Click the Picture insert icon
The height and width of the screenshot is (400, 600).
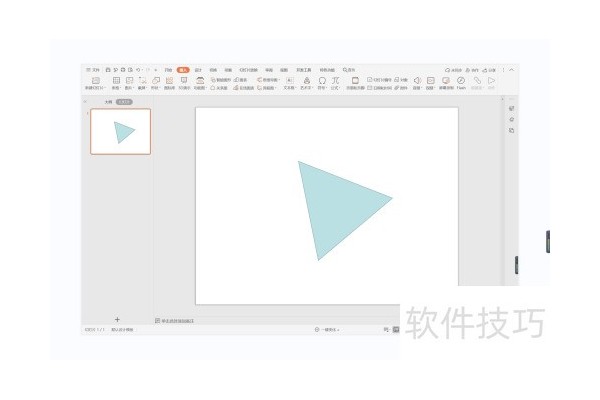click(129, 80)
